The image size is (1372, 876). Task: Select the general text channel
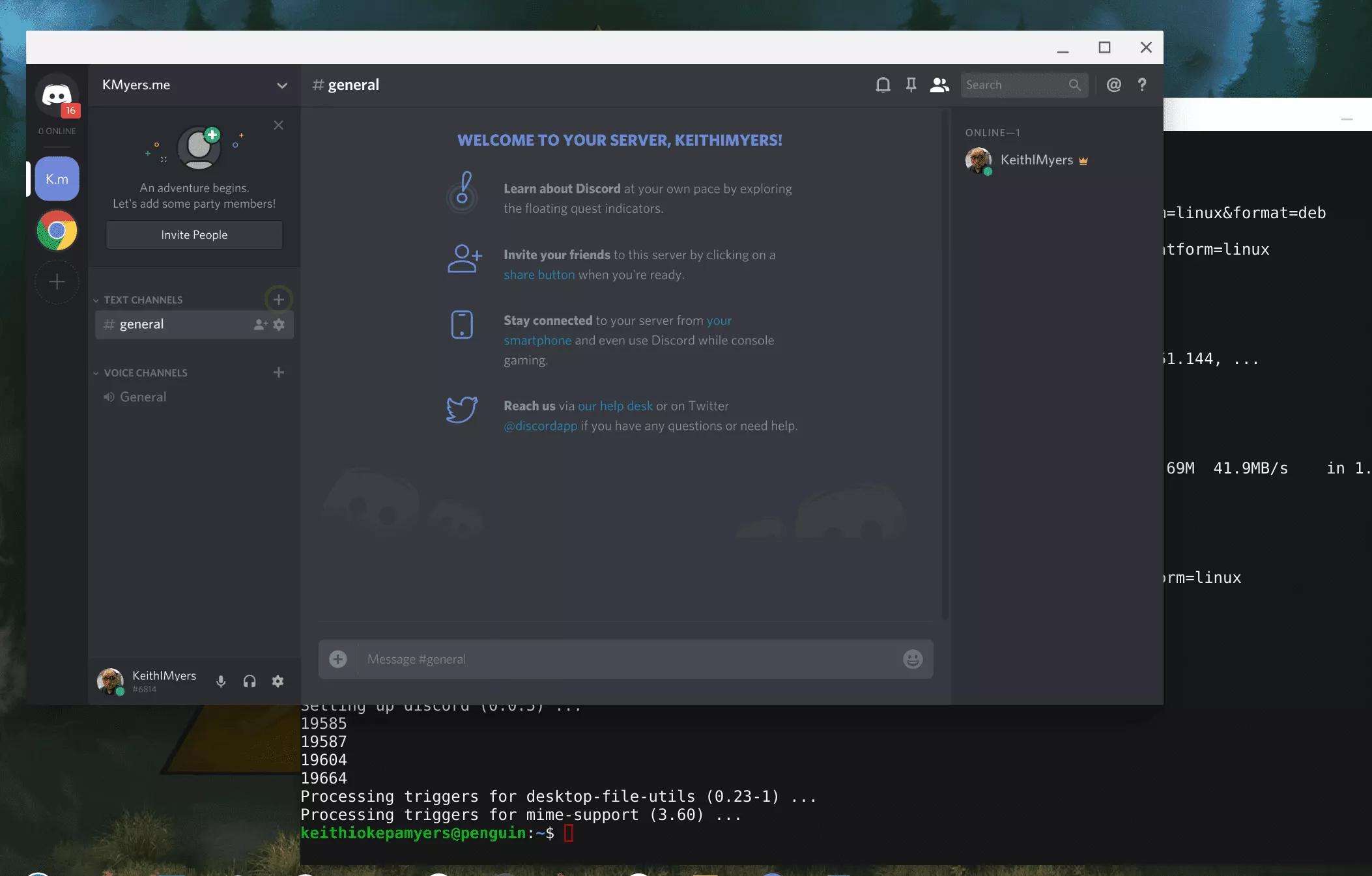click(142, 324)
